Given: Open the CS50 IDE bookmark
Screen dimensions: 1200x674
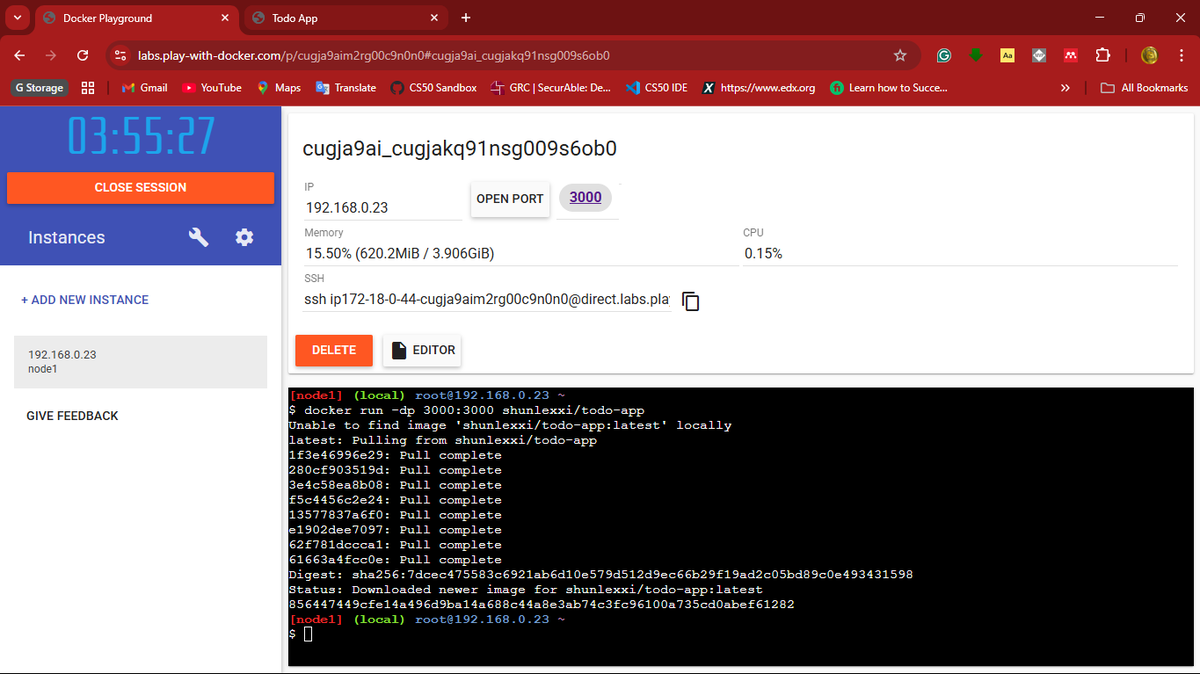Looking at the screenshot, I should 657,88.
